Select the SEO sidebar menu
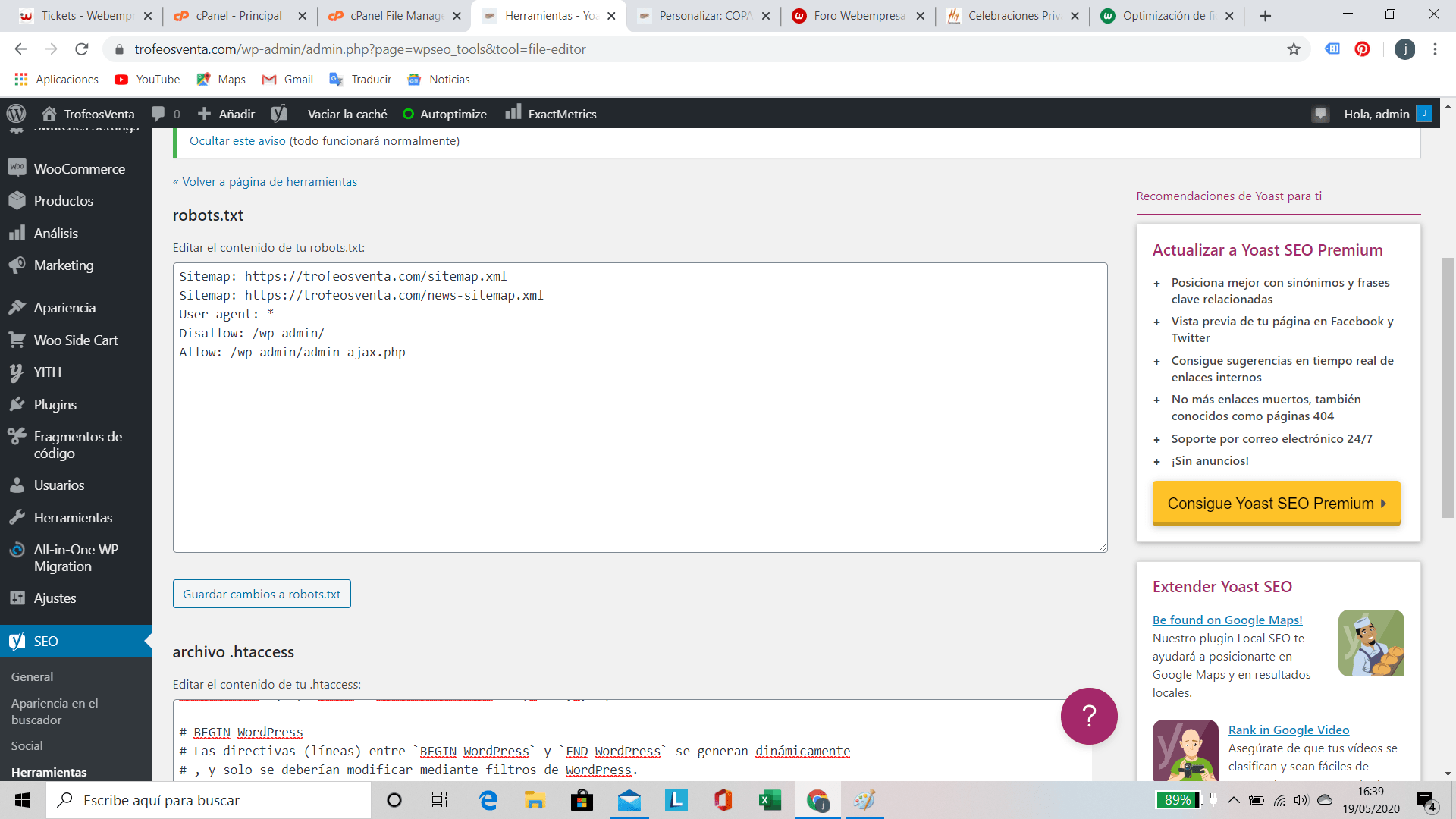The width and height of the screenshot is (1456, 819). click(76, 642)
